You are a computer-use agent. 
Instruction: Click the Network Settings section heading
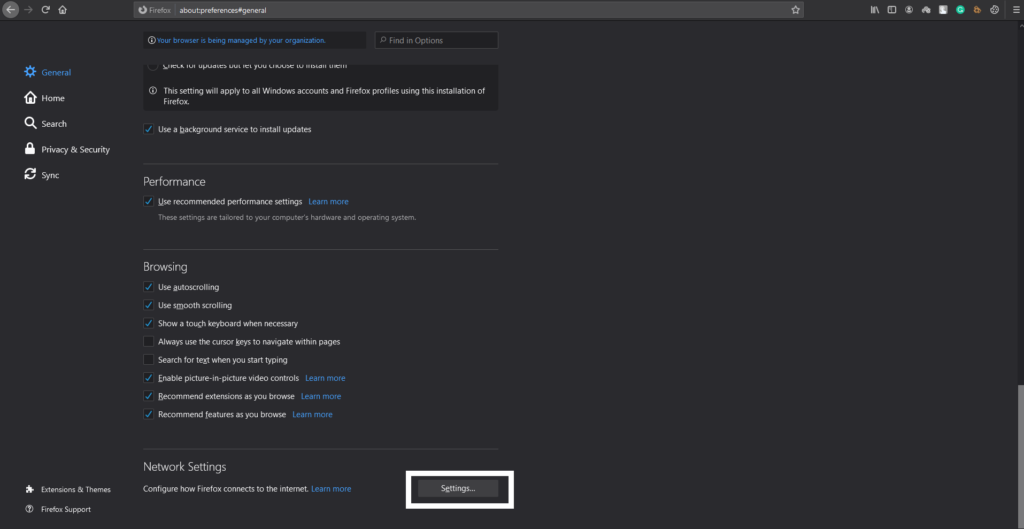click(185, 467)
